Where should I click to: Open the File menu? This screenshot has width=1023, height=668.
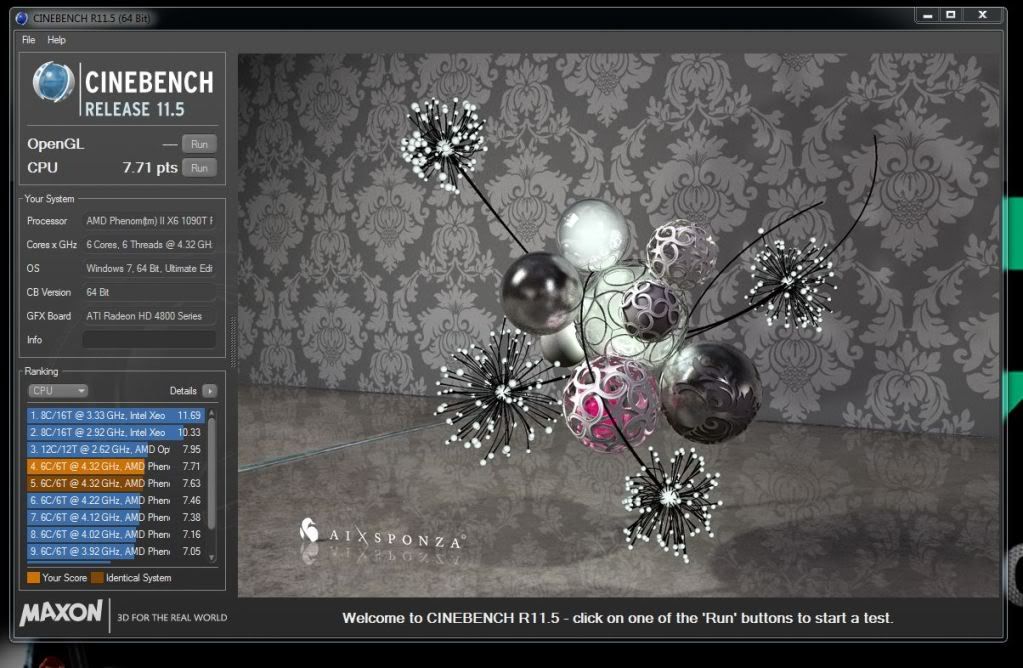(29, 40)
